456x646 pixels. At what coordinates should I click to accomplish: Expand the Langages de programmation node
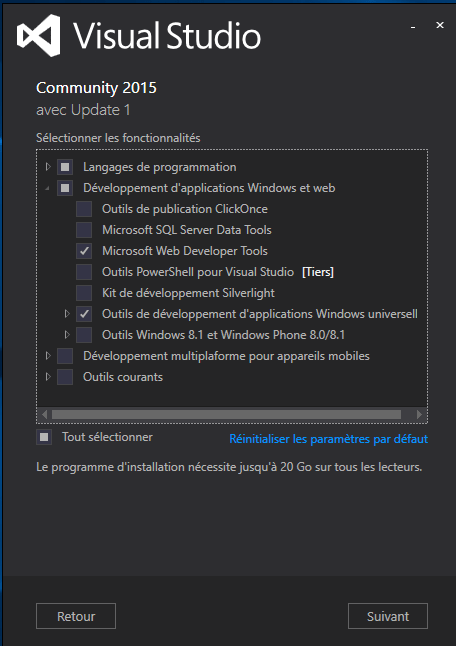click(48, 167)
